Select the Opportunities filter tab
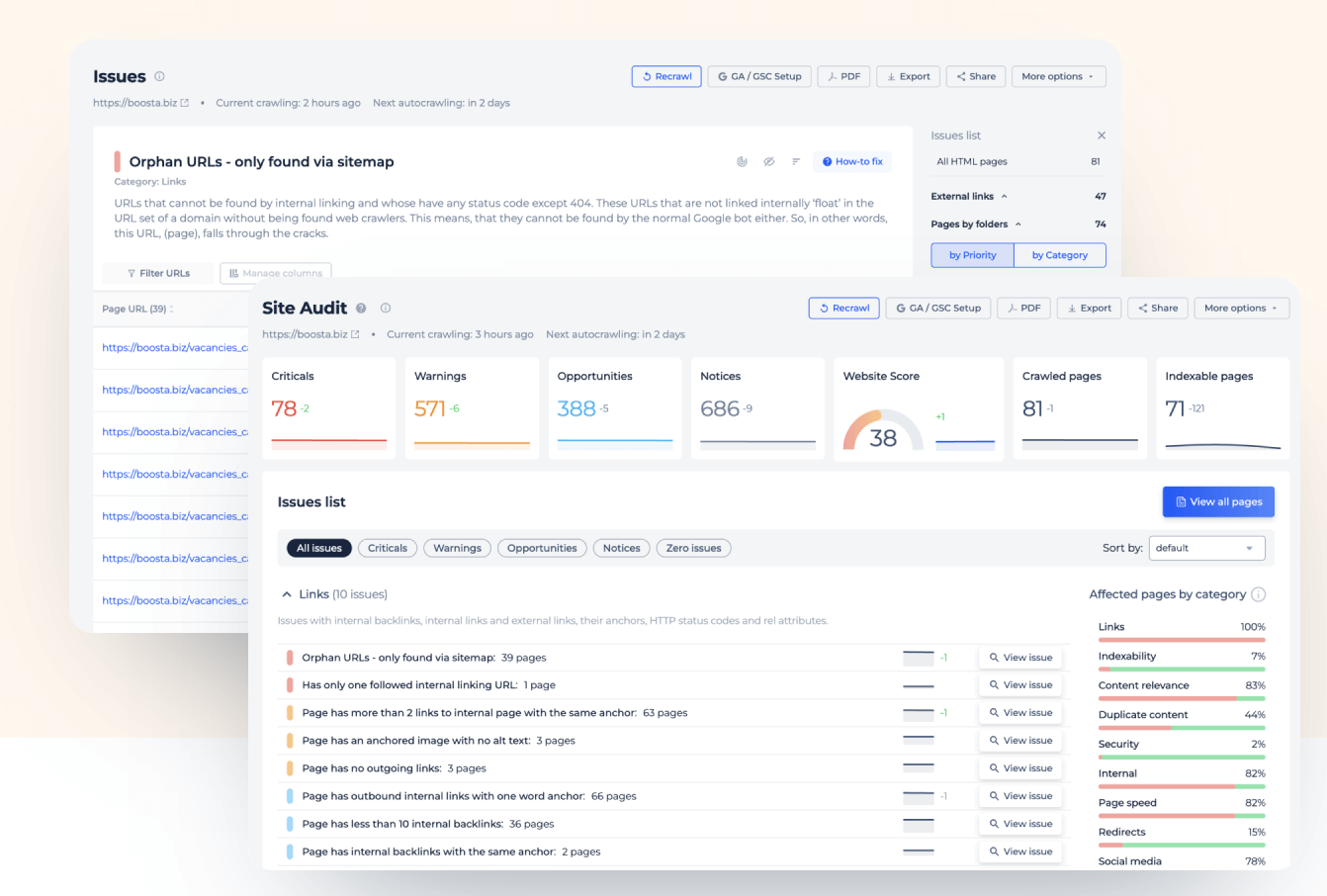This screenshot has height=896, width=1327. [x=541, y=548]
